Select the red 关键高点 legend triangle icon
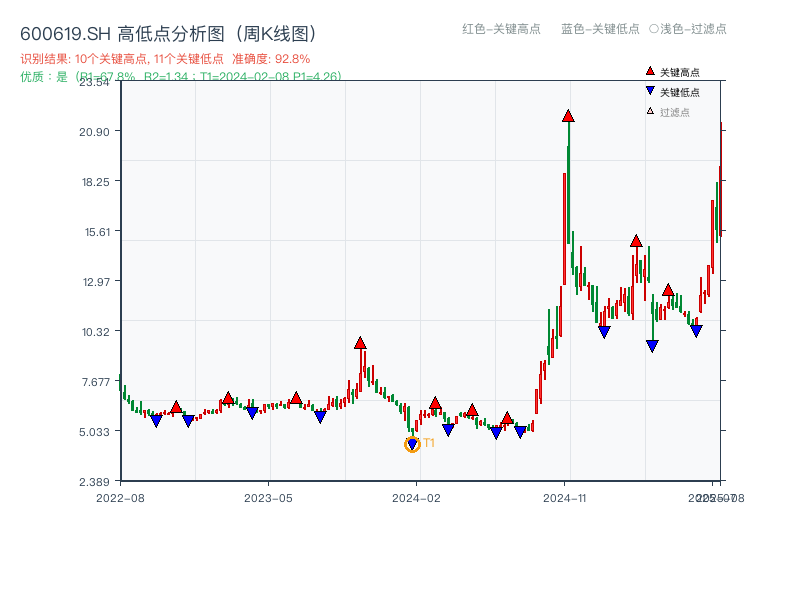 [651, 71]
